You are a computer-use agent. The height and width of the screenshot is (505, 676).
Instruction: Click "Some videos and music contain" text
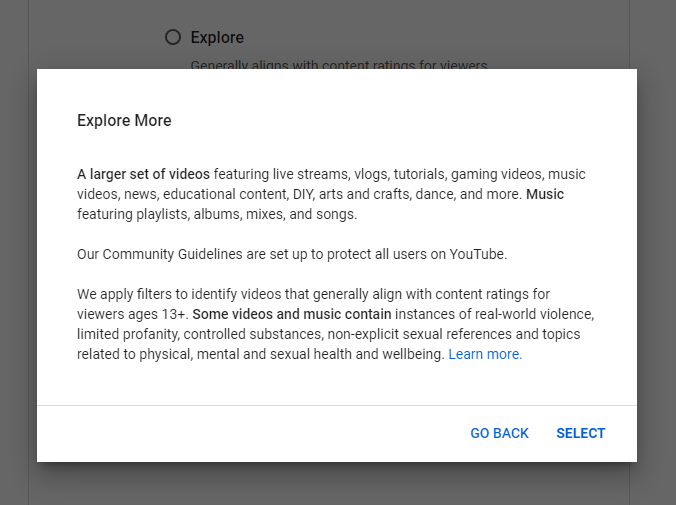pyautogui.click(x=292, y=314)
